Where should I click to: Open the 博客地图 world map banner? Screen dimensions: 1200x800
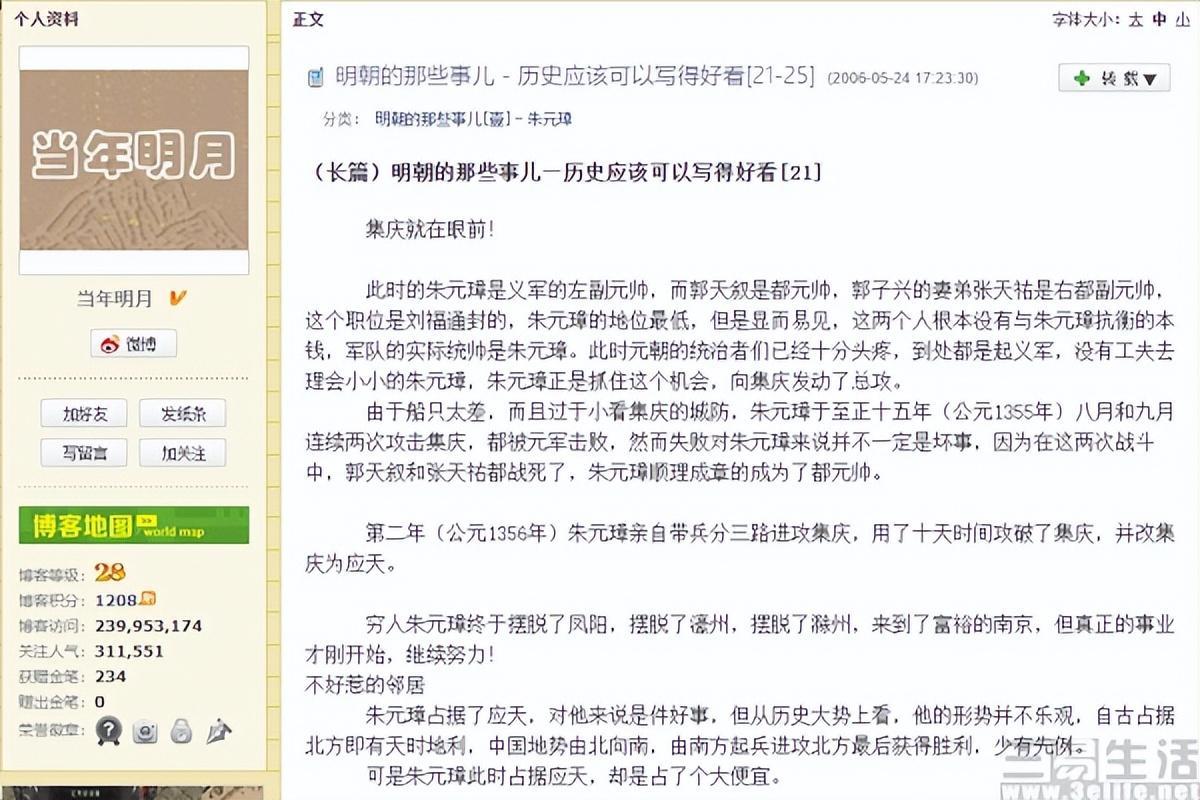pyautogui.click(x=134, y=525)
